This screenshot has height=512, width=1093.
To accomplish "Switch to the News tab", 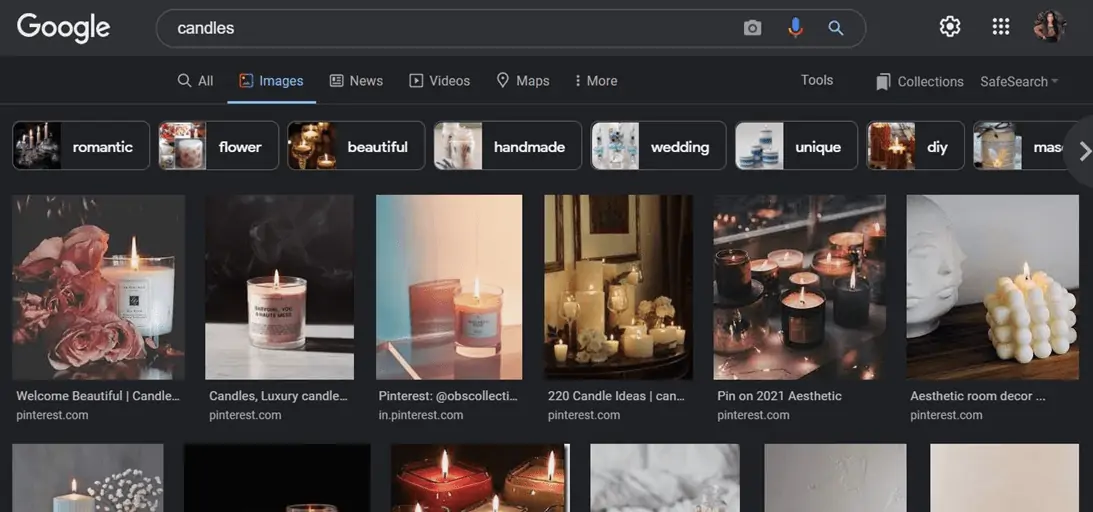I will 356,81.
